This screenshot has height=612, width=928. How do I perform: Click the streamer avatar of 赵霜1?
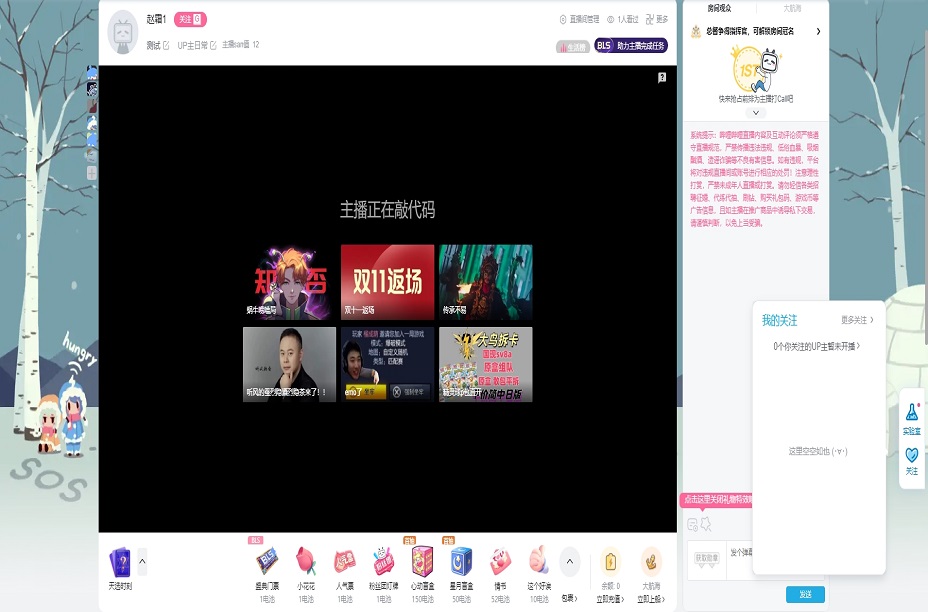(123, 33)
